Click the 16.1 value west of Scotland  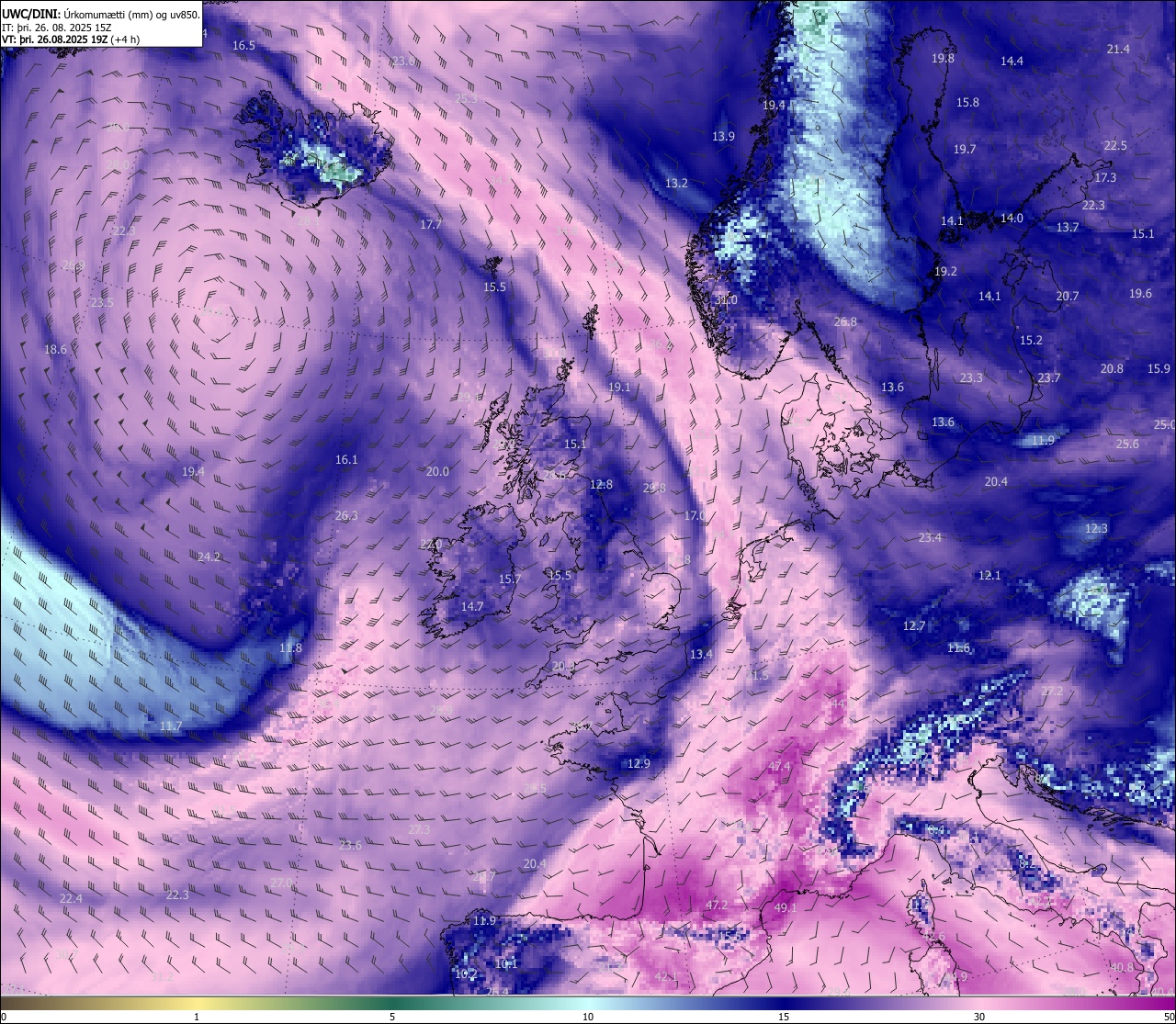346,460
